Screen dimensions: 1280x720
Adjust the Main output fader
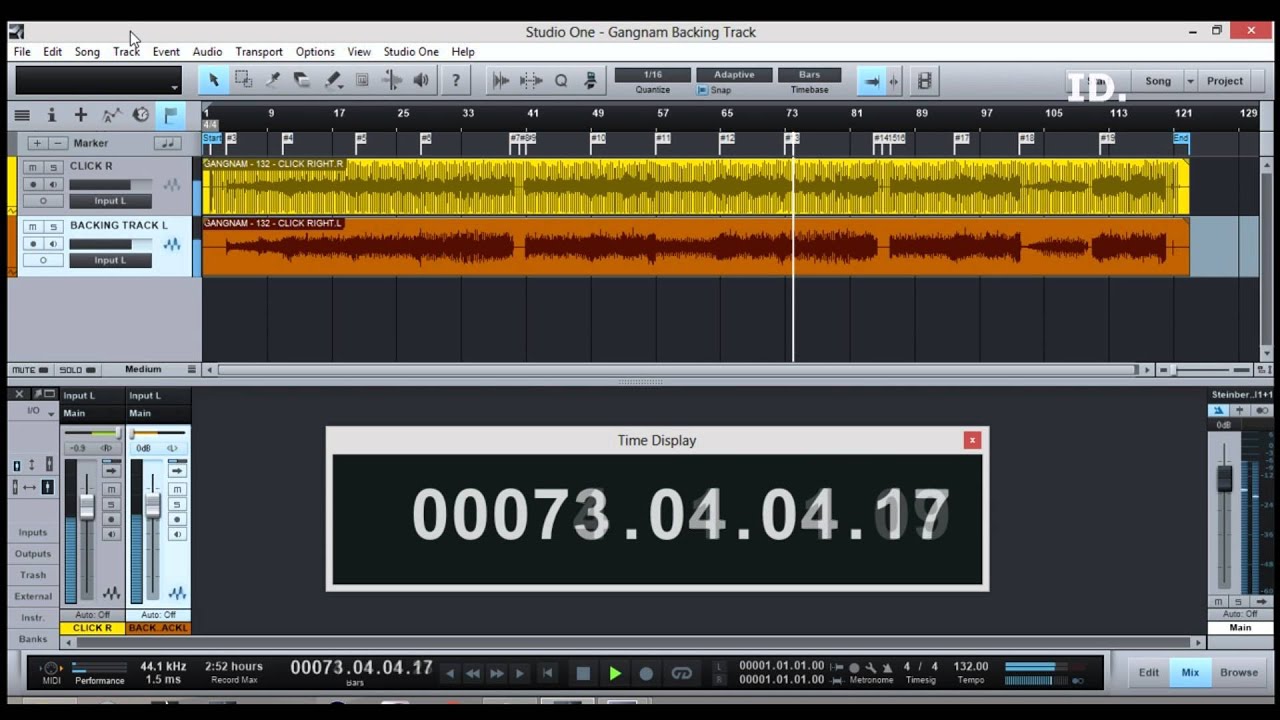(x=1224, y=479)
